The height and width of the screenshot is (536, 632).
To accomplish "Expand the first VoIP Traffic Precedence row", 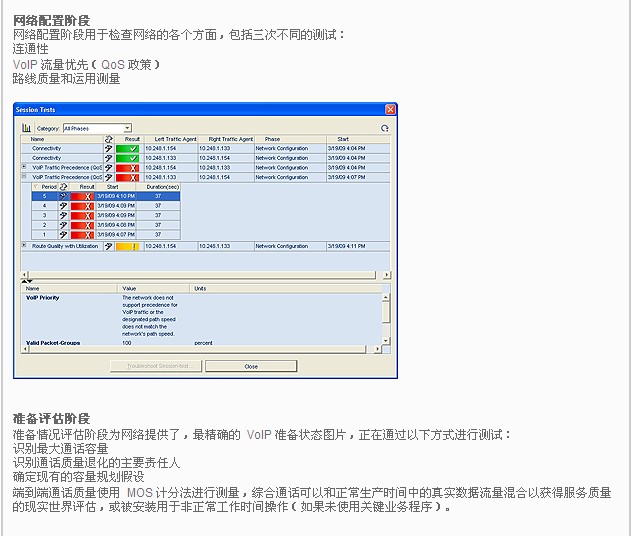I will tap(24, 167).
